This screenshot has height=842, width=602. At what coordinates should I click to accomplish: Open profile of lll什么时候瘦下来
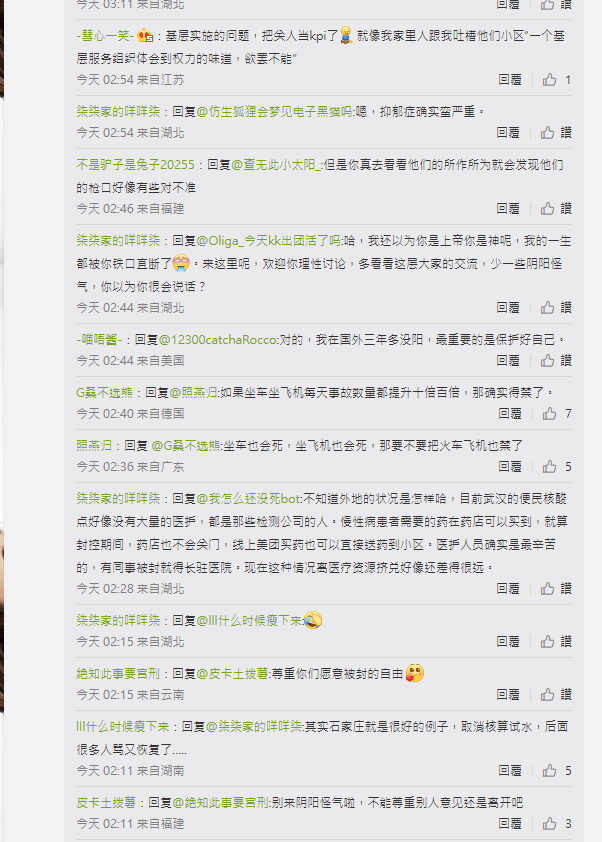point(122,727)
